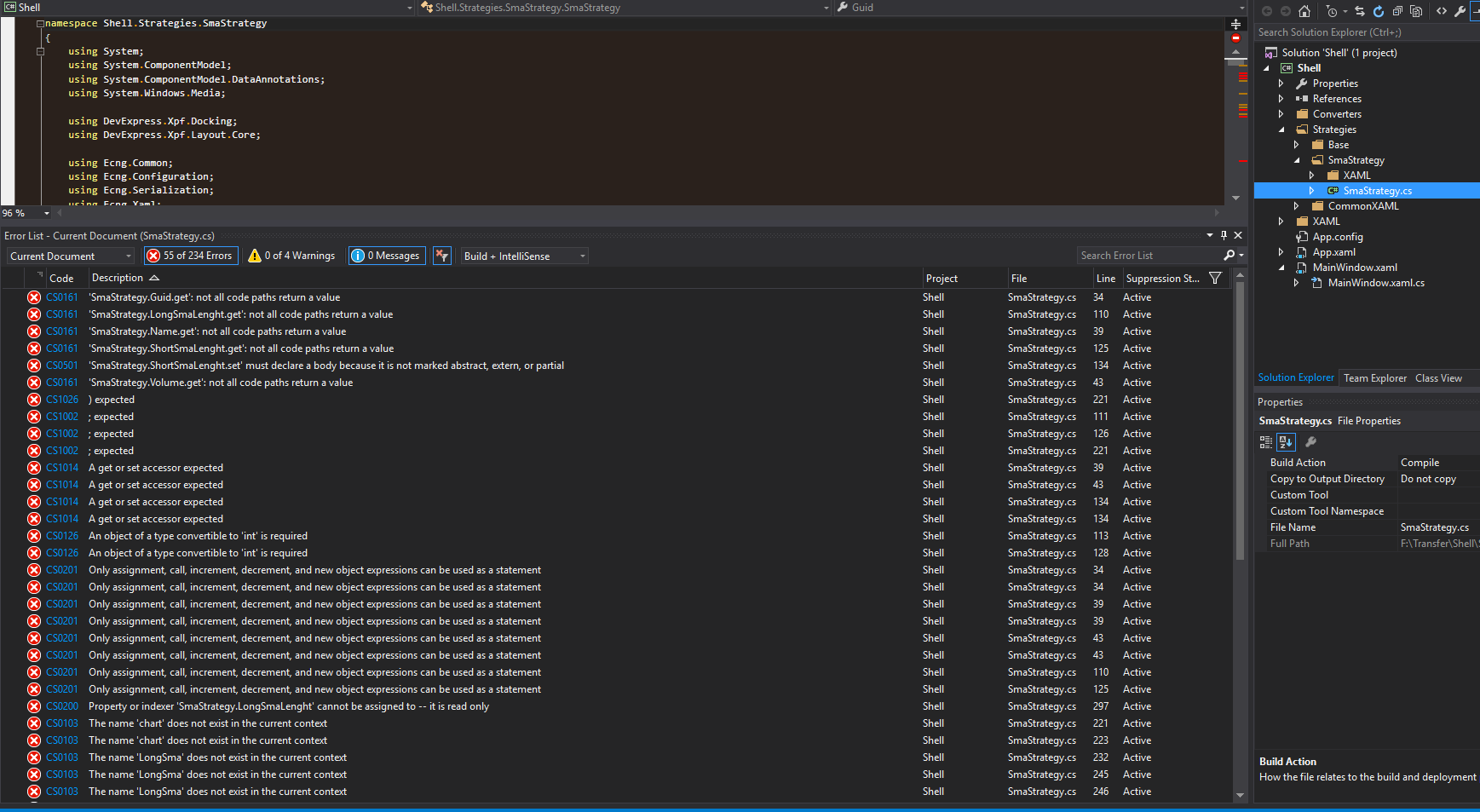Open Properties via the wrench icon
The width and height of the screenshot is (1480, 812).
[x=1460, y=11]
